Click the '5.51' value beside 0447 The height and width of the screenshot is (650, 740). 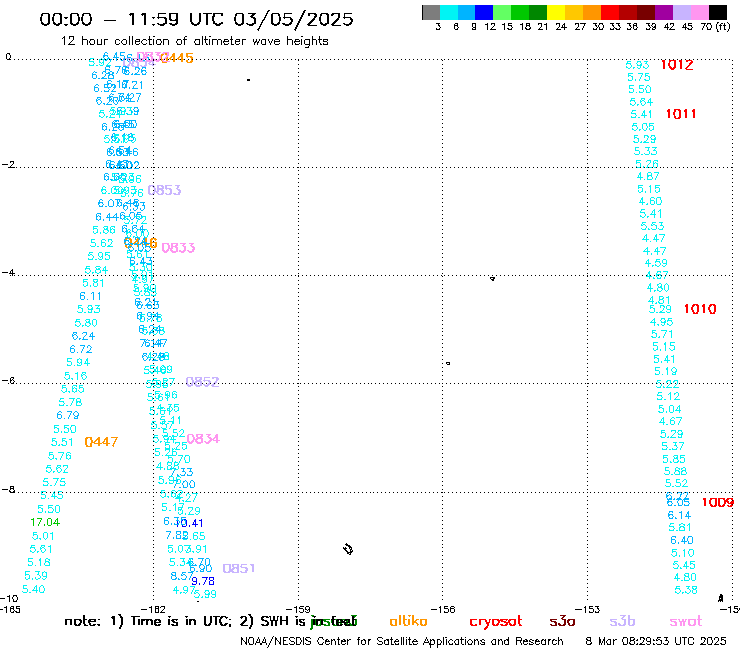point(62,443)
